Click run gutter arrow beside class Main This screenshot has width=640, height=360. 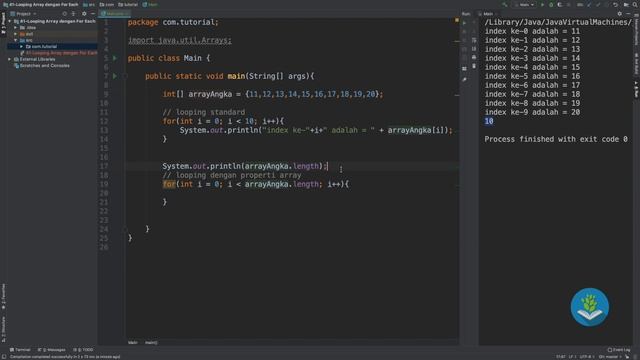pyautogui.click(x=115, y=58)
